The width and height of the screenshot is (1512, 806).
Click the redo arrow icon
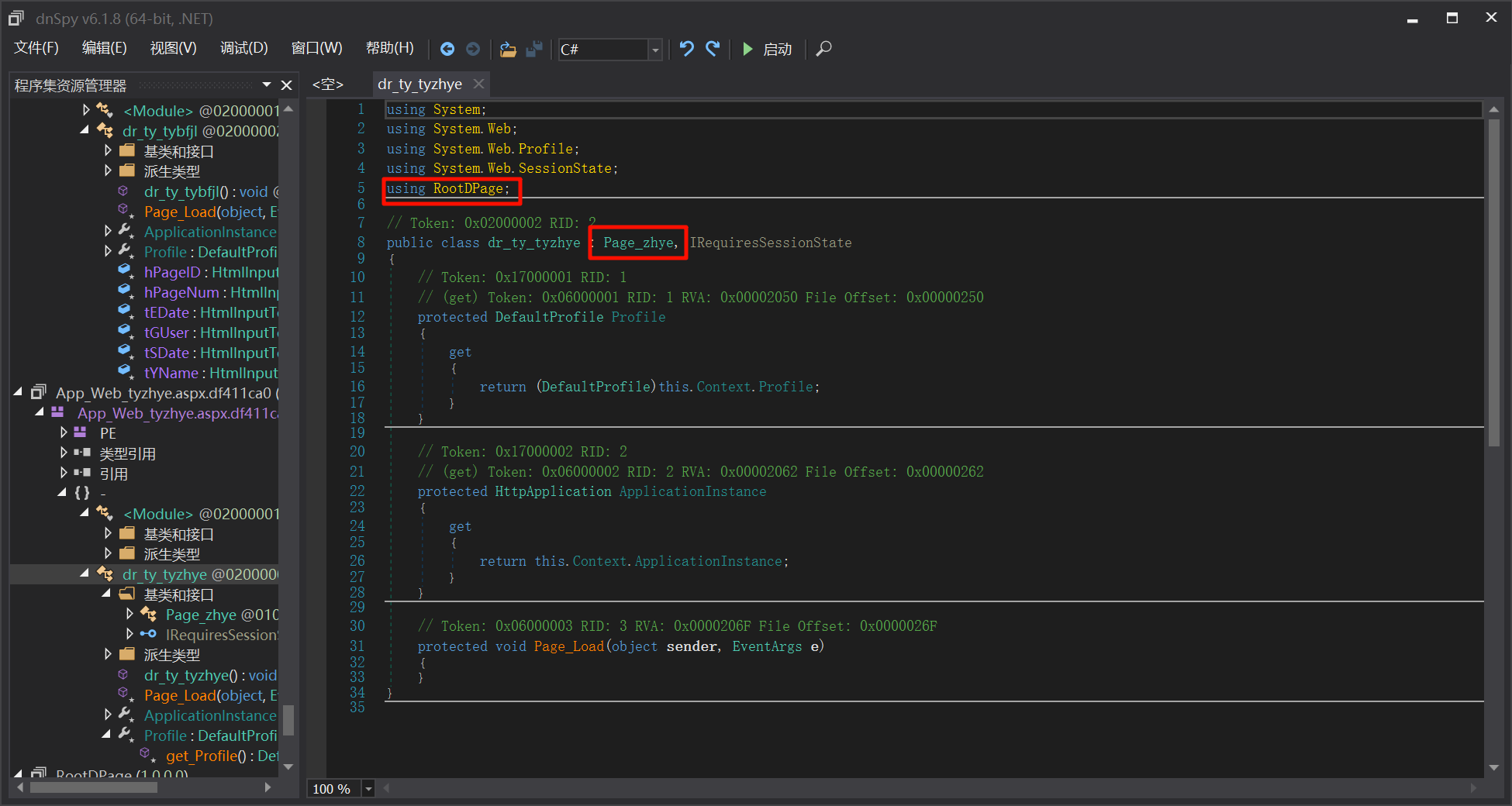point(713,49)
